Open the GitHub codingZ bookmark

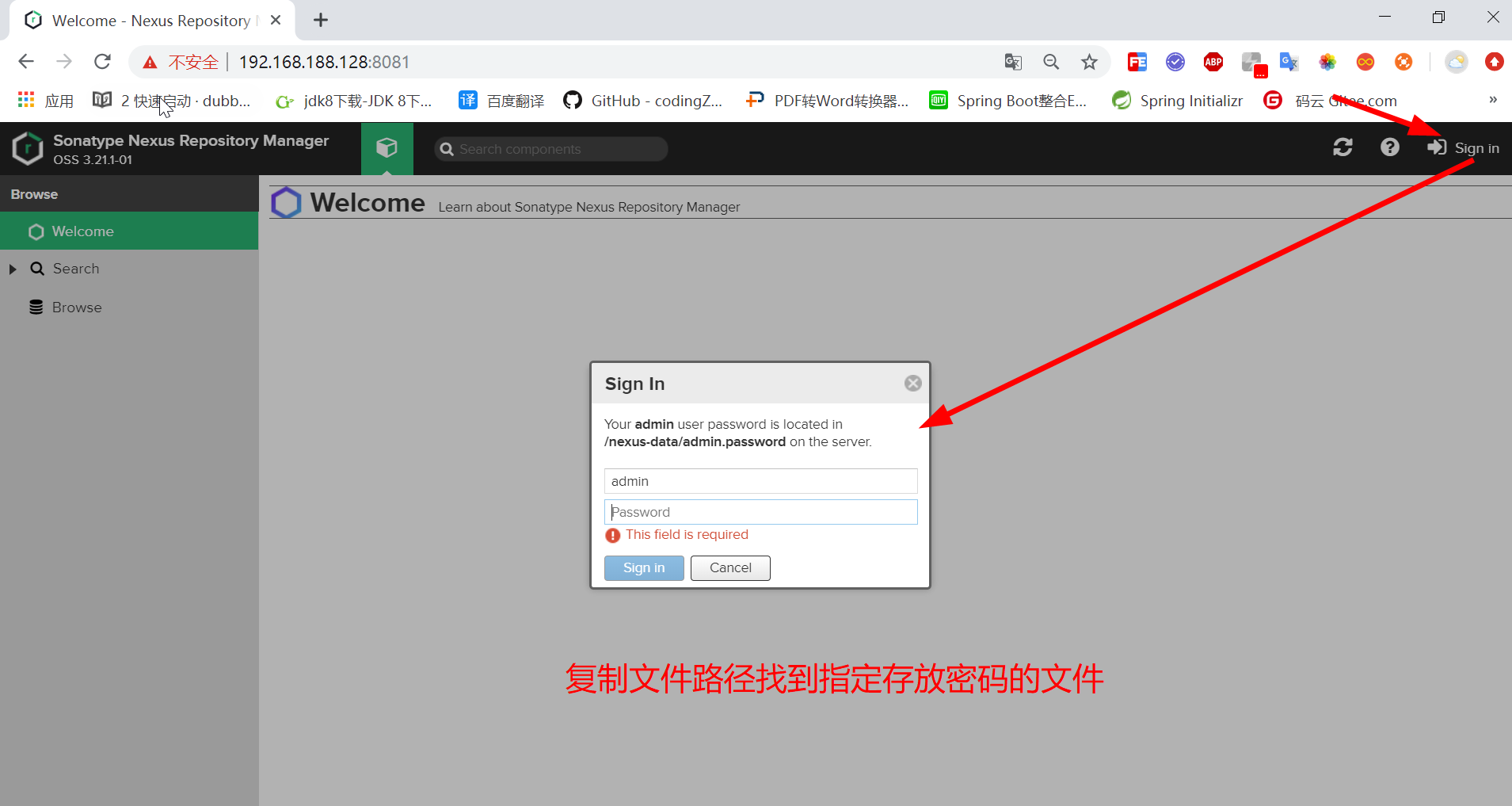[642, 101]
